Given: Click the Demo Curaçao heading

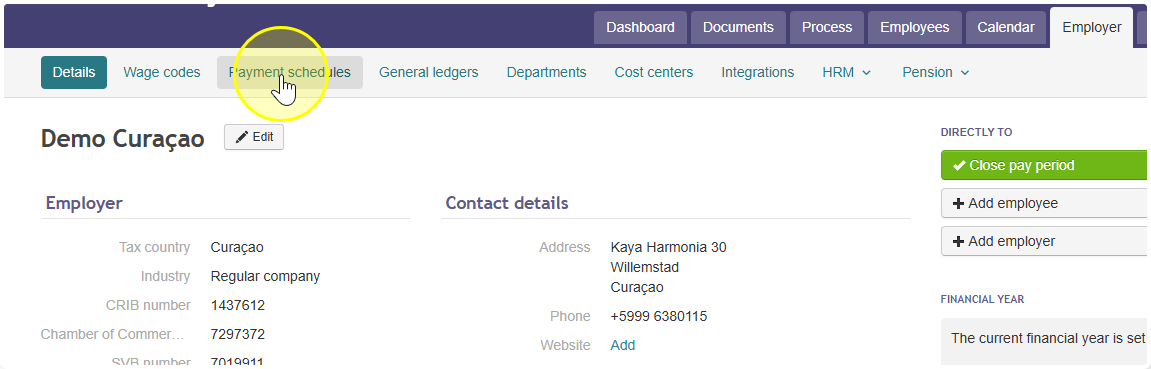Looking at the screenshot, I should coord(123,138).
